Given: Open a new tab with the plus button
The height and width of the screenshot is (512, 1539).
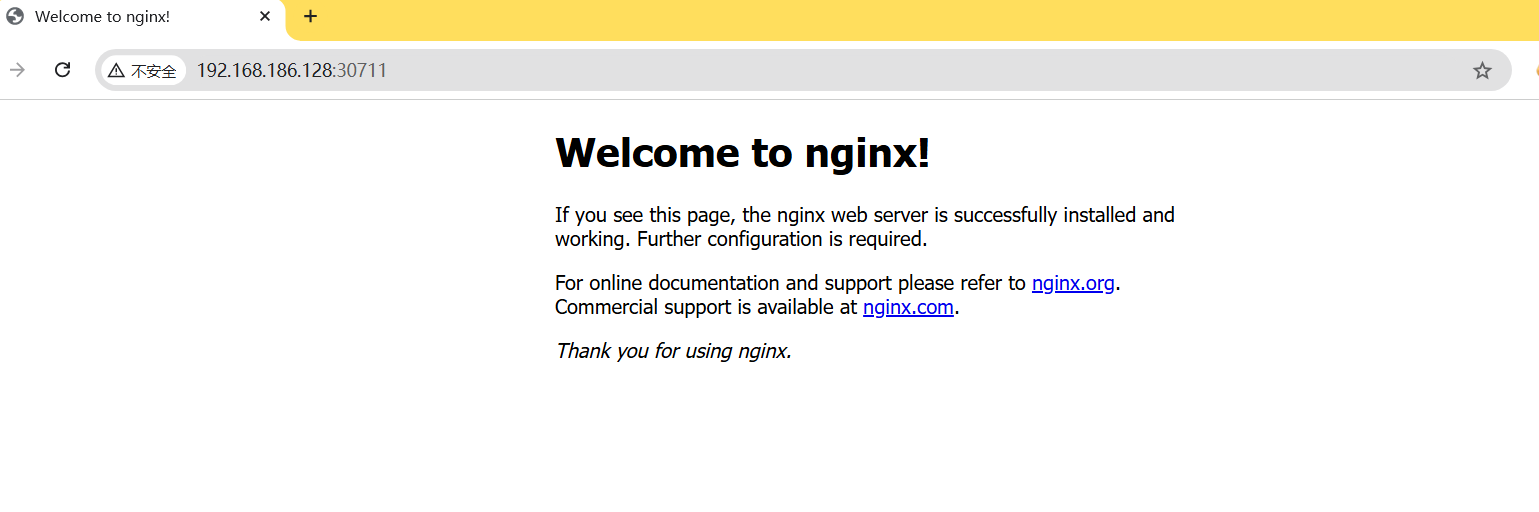Looking at the screenshot, I should 310,16.
